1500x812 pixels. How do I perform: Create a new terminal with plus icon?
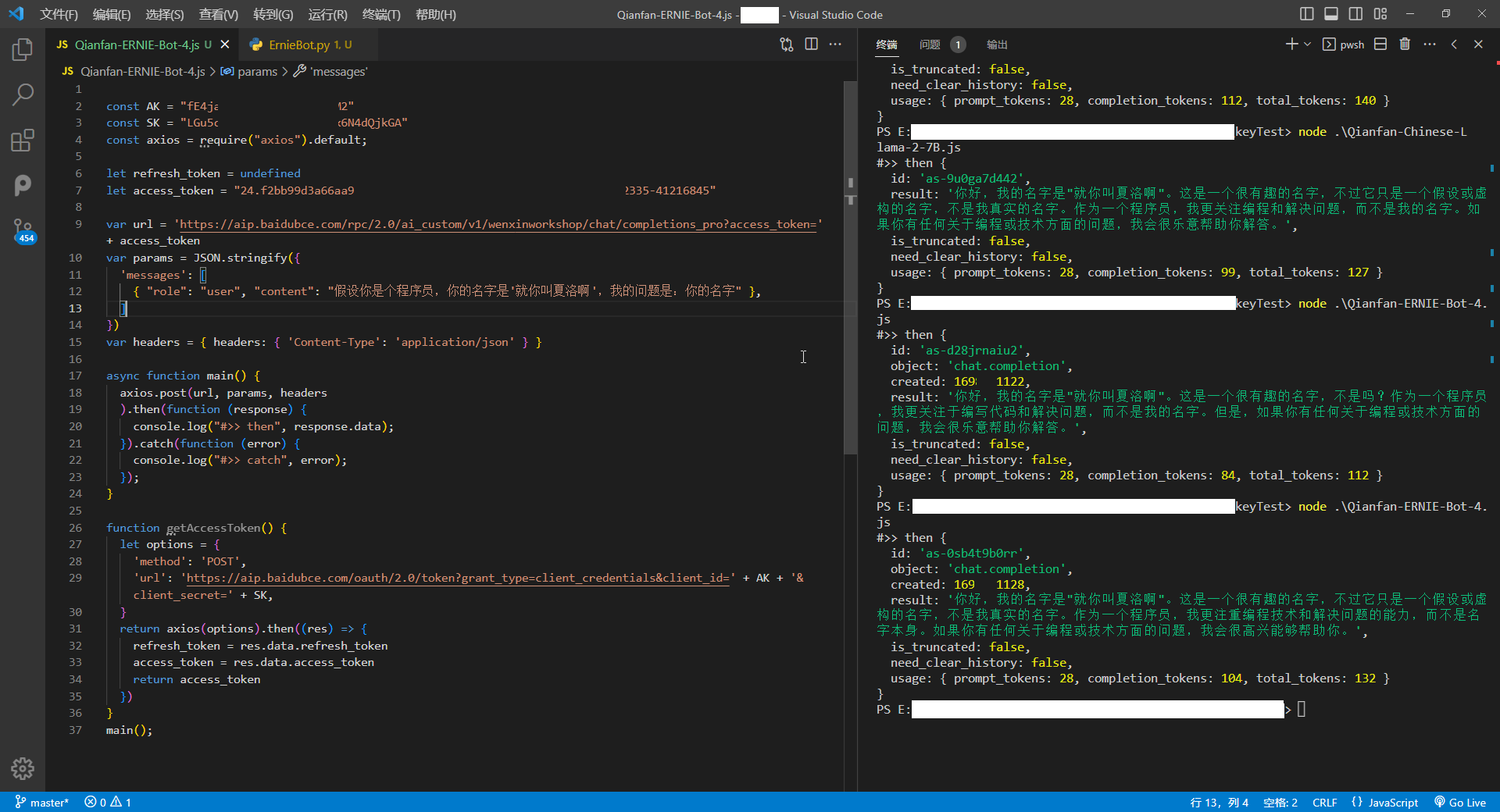(1291, 45)
